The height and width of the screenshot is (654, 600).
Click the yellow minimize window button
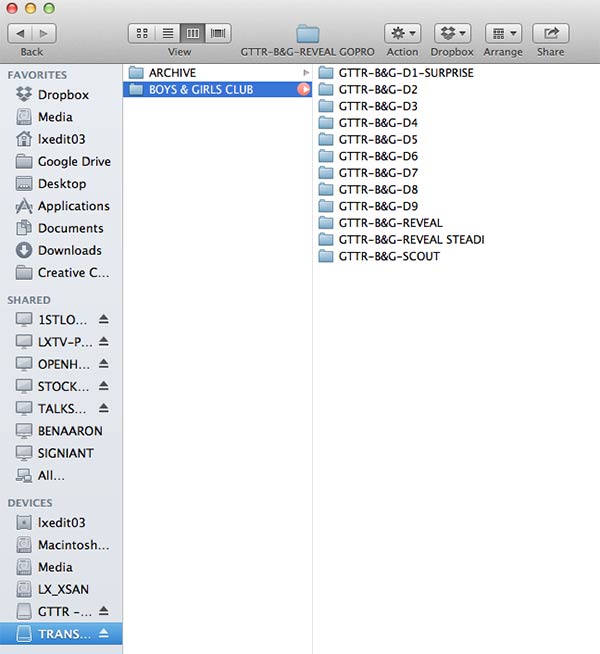(x=30, y=8)
